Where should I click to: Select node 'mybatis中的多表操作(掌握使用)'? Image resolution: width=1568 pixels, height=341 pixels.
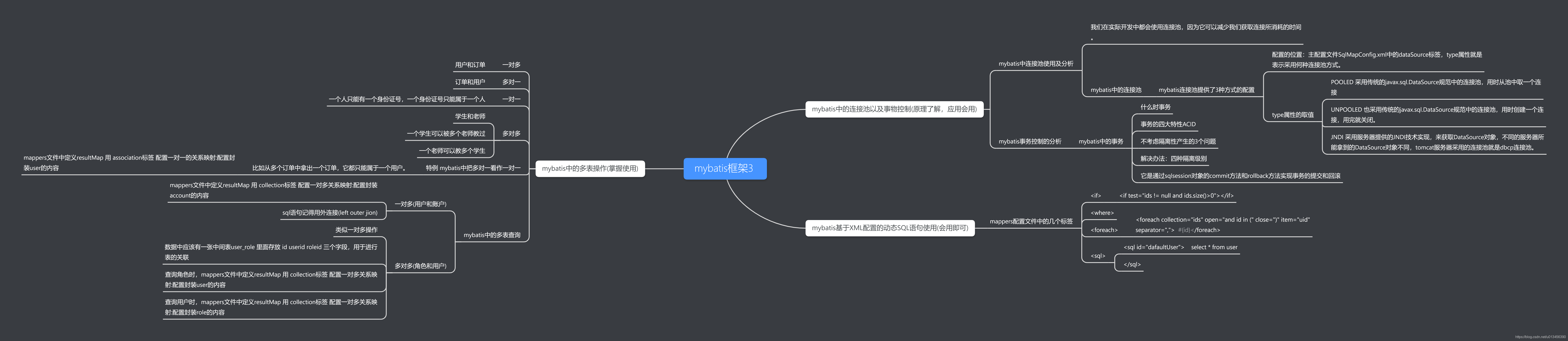[590, 169]
